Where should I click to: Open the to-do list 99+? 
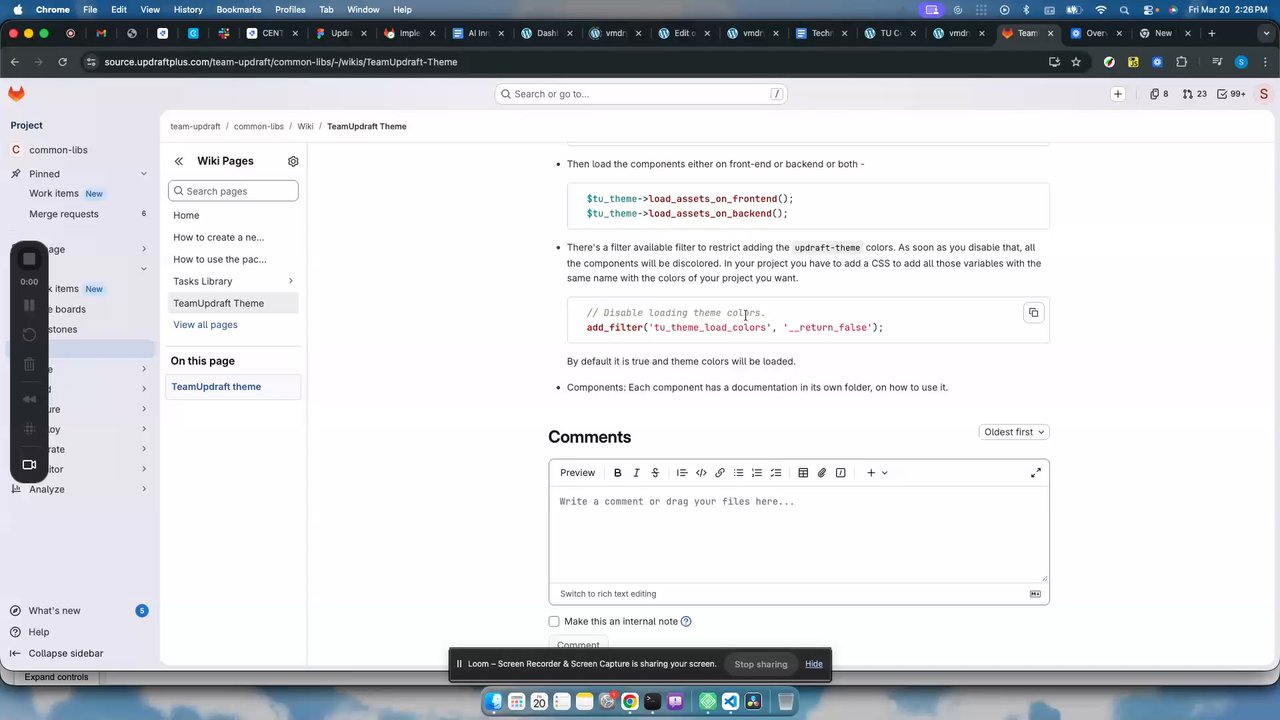pyautogui.click(x=1231, y=94)
